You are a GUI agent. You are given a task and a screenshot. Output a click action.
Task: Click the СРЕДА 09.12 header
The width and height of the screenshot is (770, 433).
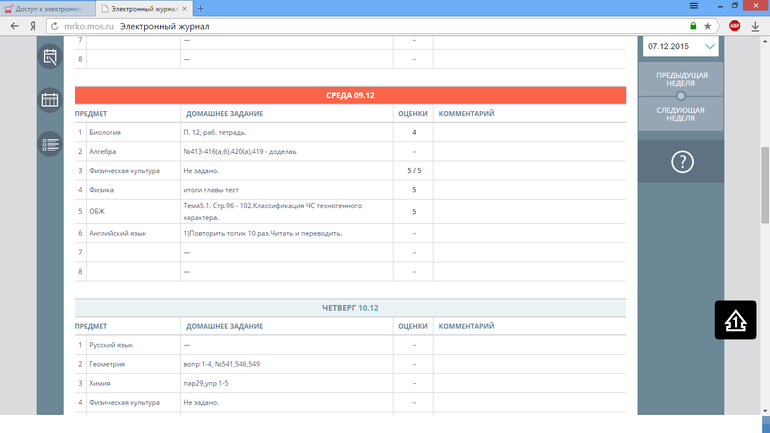(x=350, y=95)
